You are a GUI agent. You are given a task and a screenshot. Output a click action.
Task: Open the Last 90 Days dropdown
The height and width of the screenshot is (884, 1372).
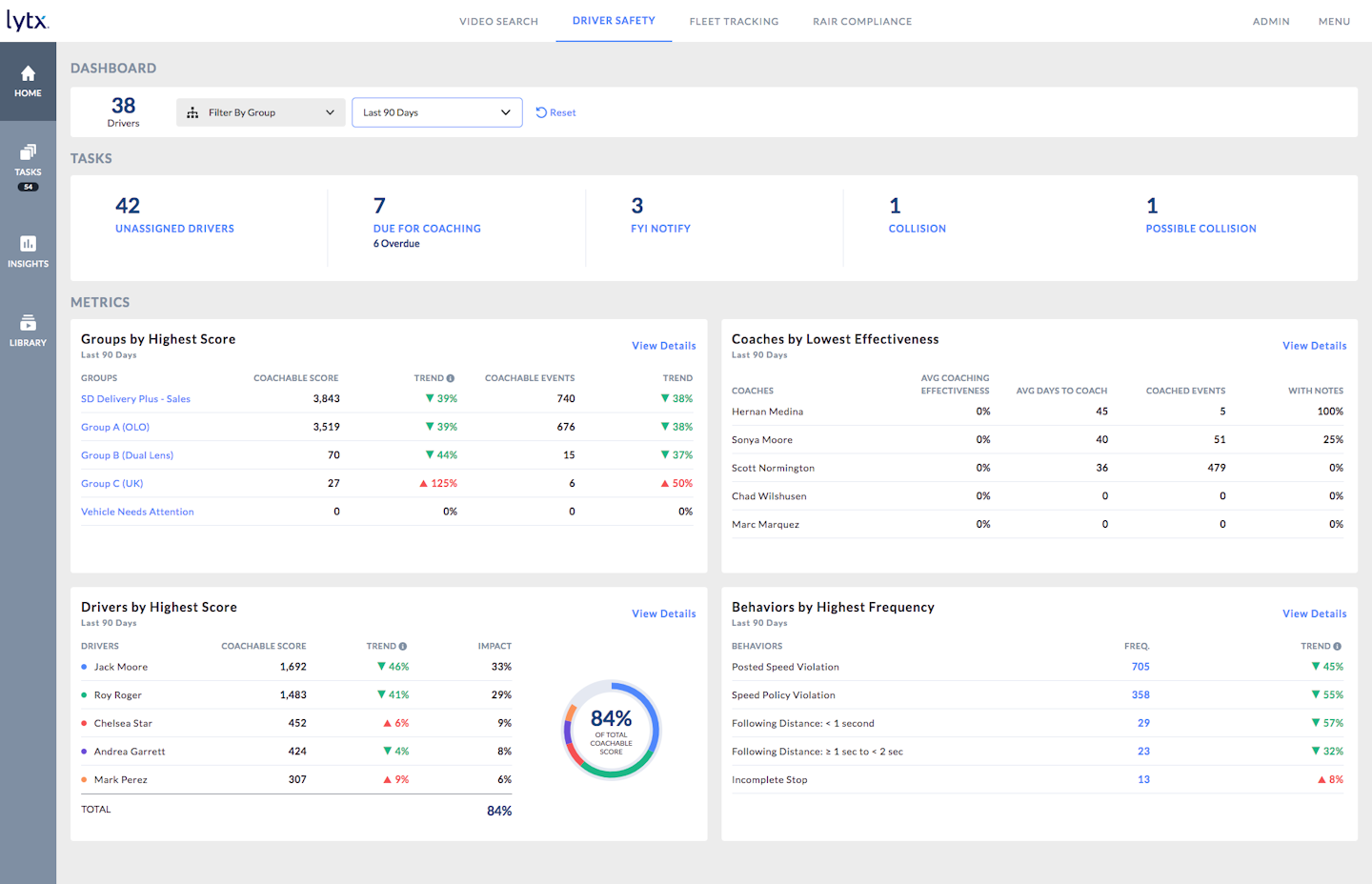pos(436,112)
